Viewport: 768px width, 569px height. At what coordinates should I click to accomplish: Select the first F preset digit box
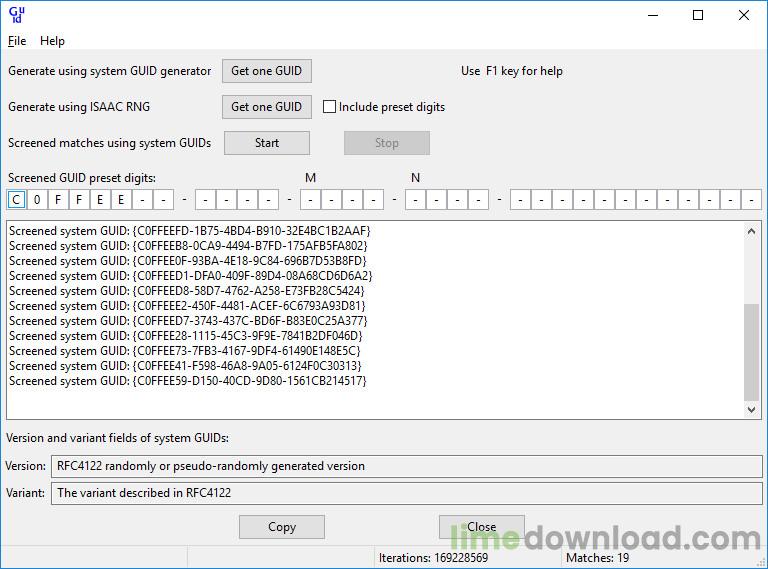[x=58, y=200]
